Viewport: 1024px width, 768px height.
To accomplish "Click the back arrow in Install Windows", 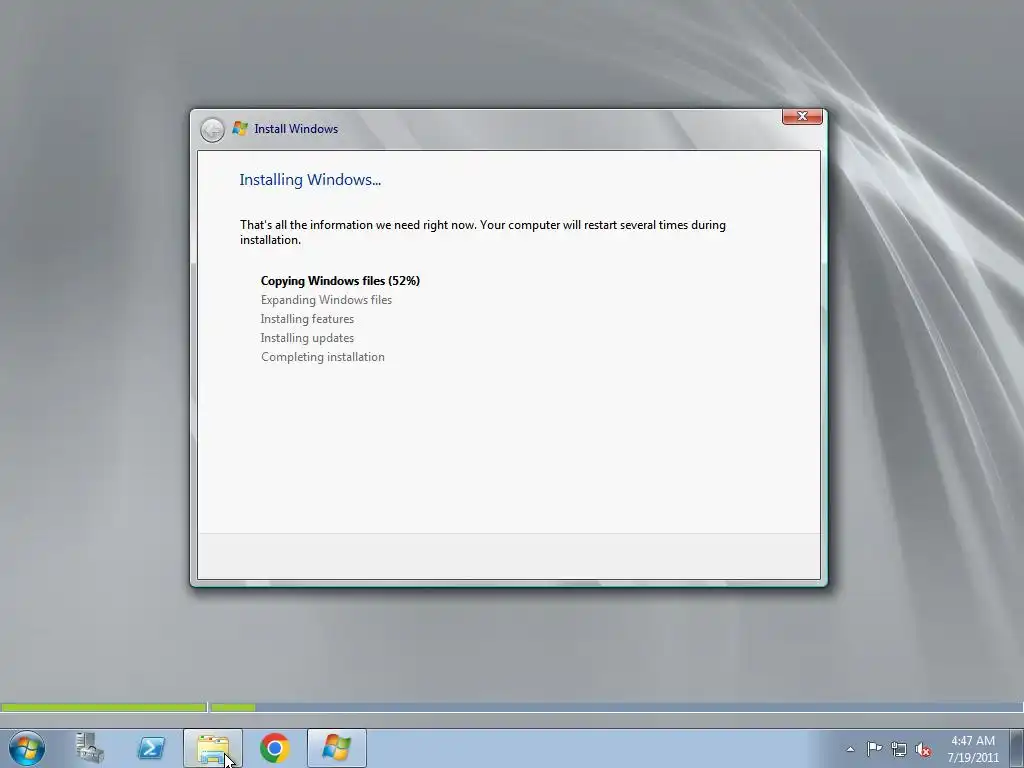I will [x=212, y=130].
